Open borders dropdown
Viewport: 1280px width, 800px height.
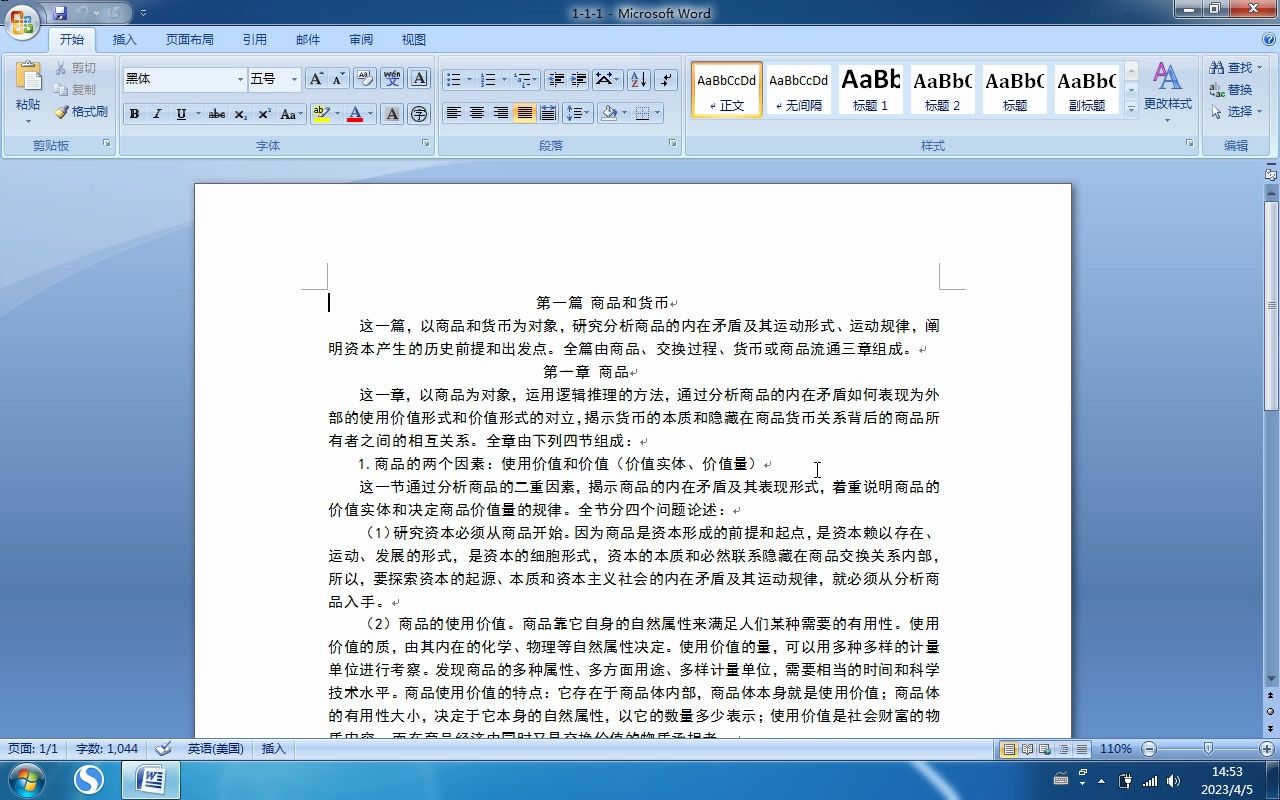pyautogui.click(x=657, y=113)
